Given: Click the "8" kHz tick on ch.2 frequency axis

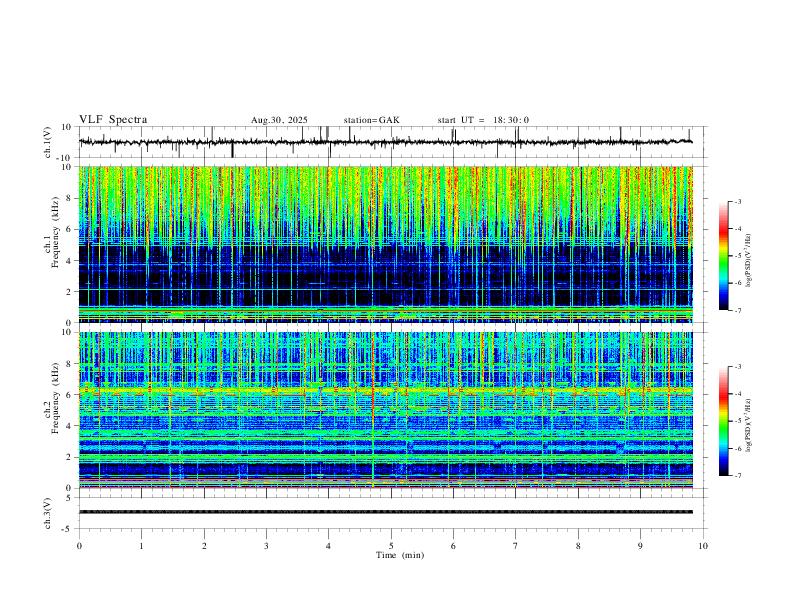Looking at the screenshot, I should [71, 364].
